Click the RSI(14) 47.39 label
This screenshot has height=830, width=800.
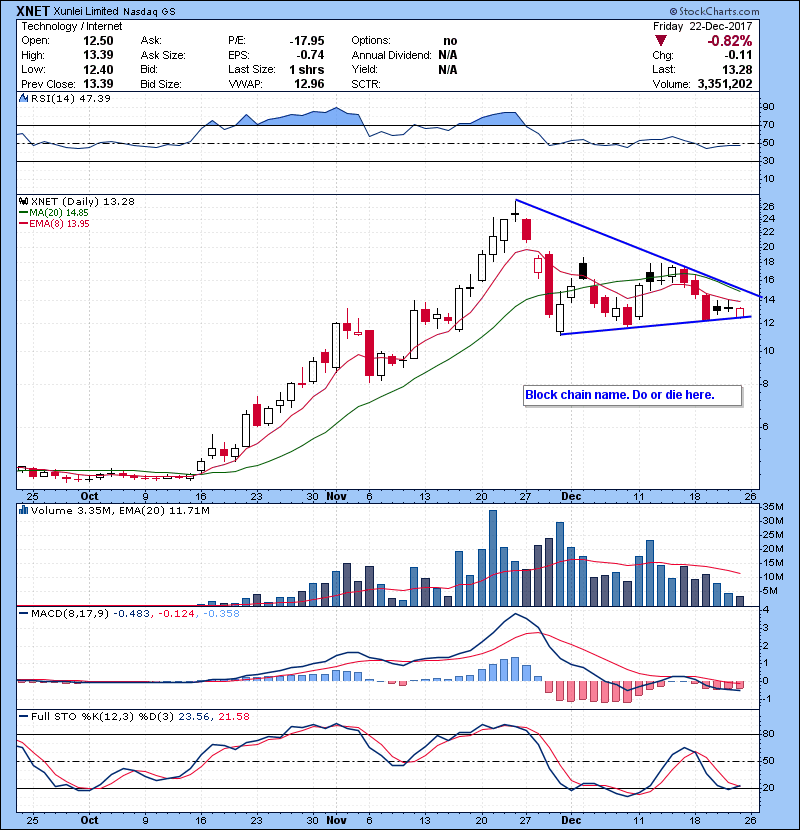tap(70, 98)
